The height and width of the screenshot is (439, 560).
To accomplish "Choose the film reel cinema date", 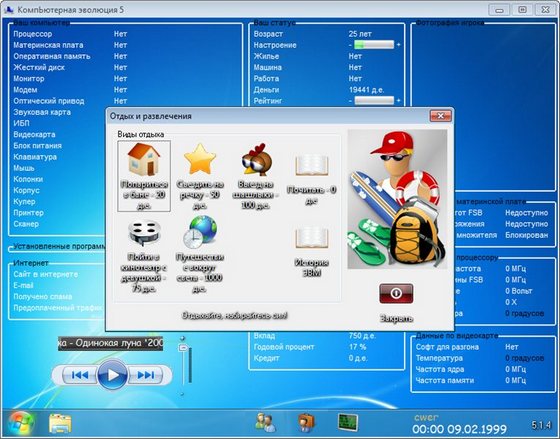I will pyautogui.click(x=144, y=233).
